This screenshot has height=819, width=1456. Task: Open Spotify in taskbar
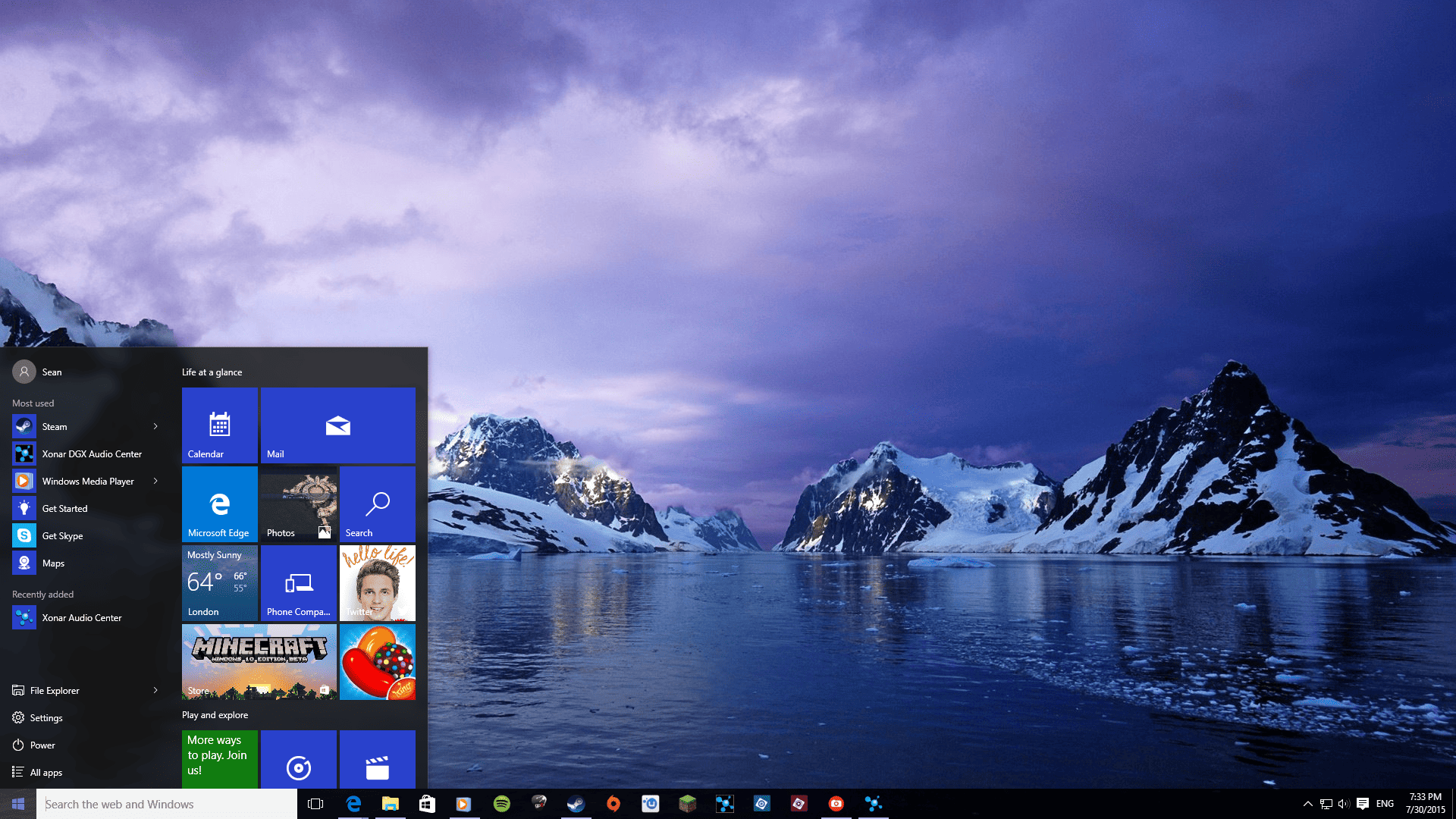point(501,803)
